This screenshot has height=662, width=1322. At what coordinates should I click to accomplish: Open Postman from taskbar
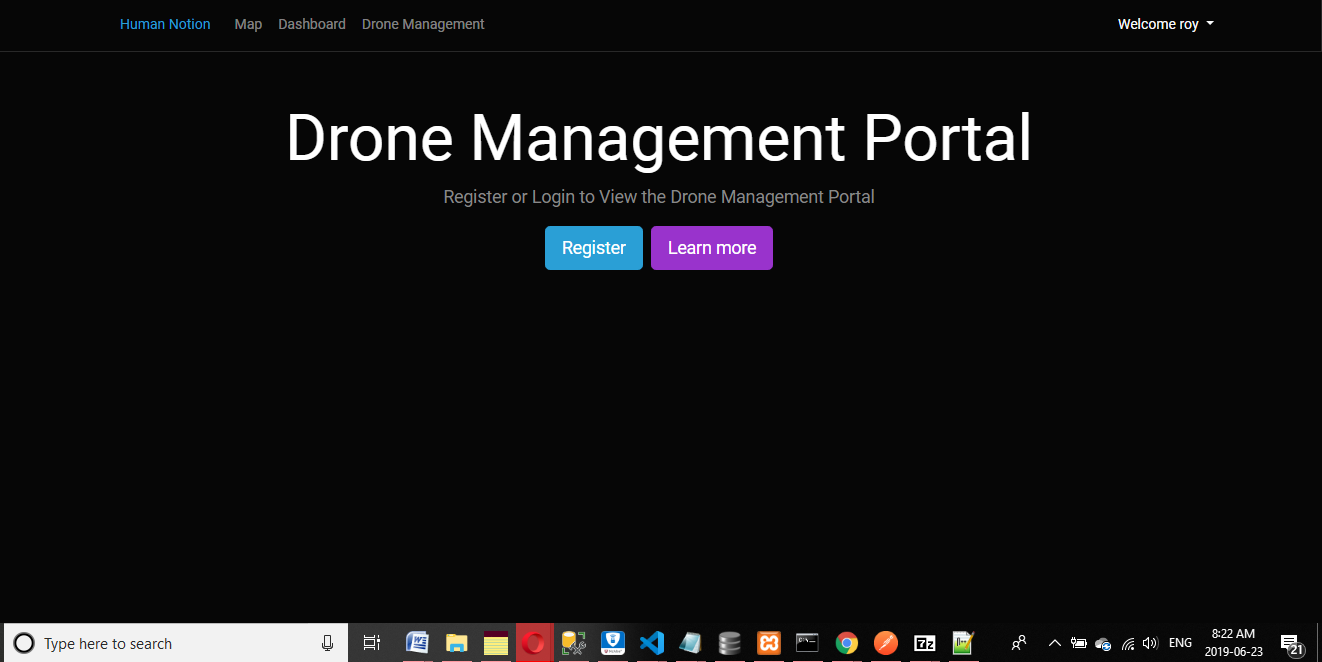tap(886, 643)
